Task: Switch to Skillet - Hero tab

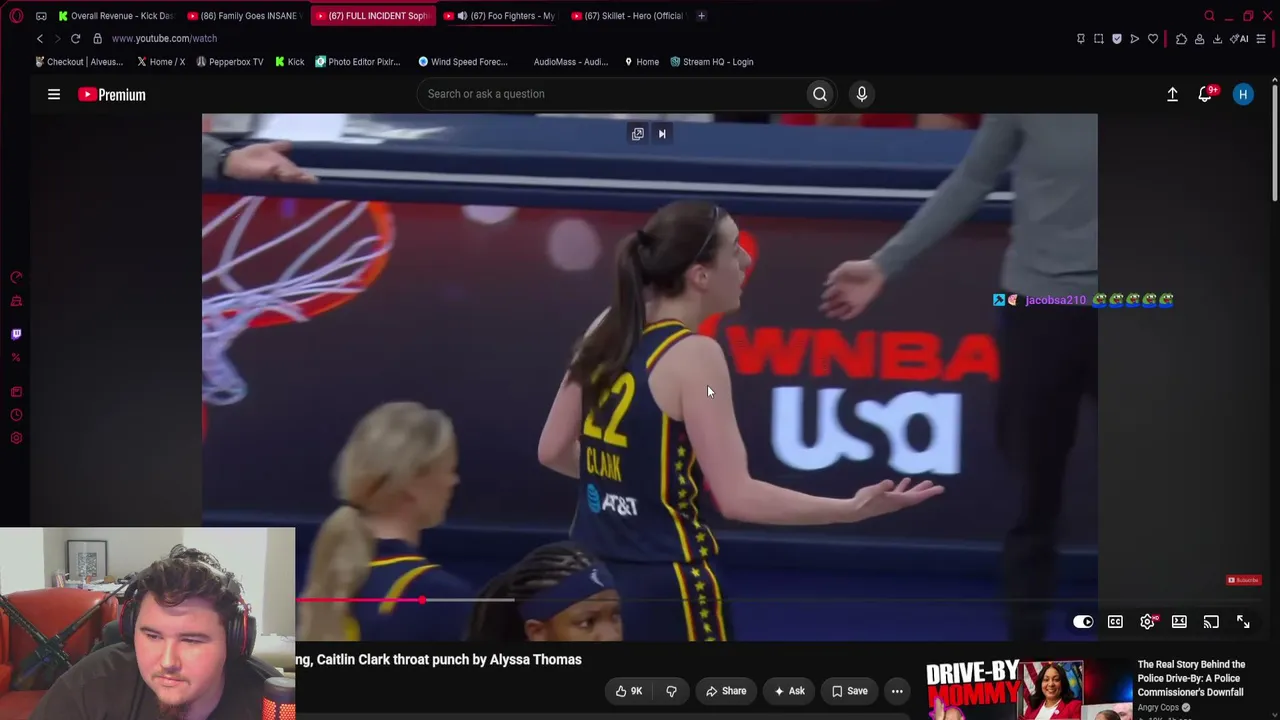Action: [x=627, y=16]
